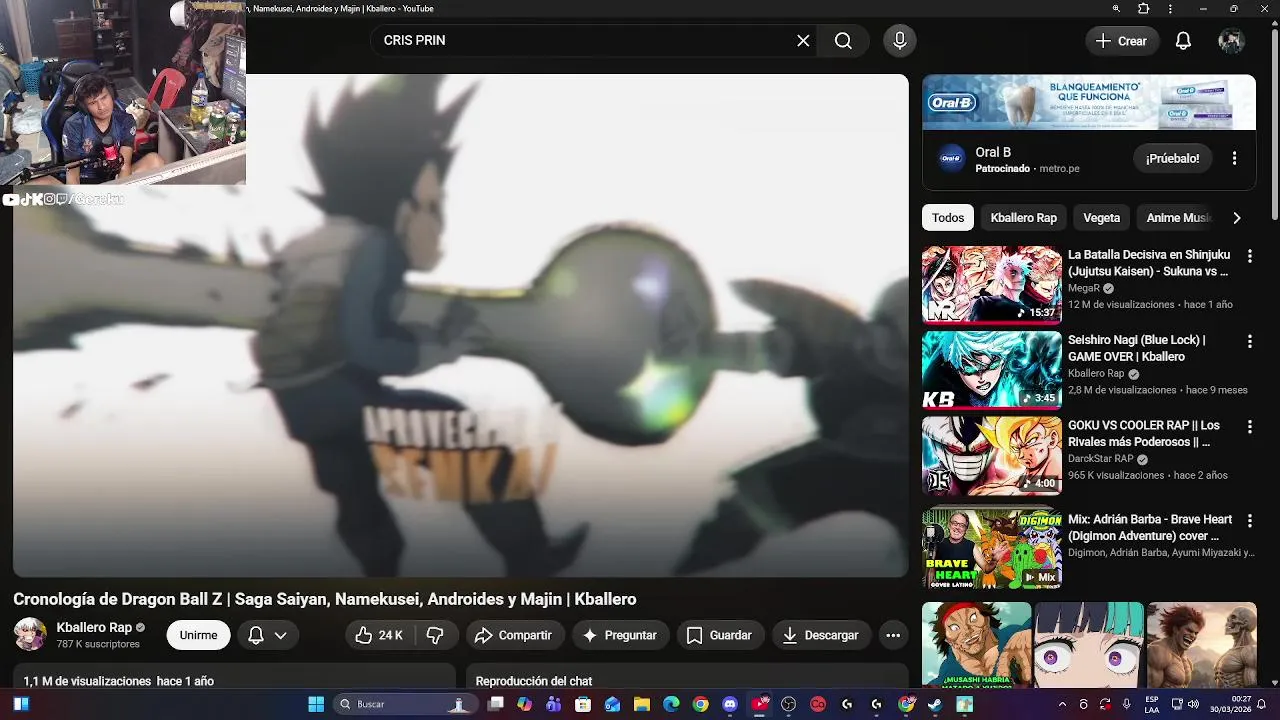Open Windows notification center bell
Image resolution: width=1280 pixels, height=720 pixels.
[x=1262, y=704]
